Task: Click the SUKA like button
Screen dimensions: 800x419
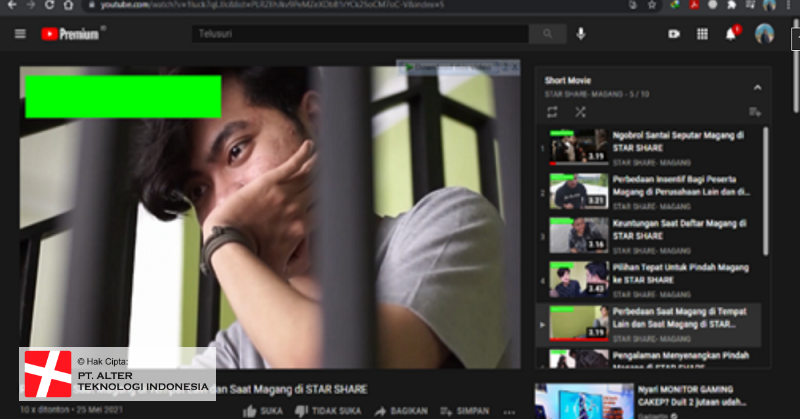Action: [x=263, y=411]
